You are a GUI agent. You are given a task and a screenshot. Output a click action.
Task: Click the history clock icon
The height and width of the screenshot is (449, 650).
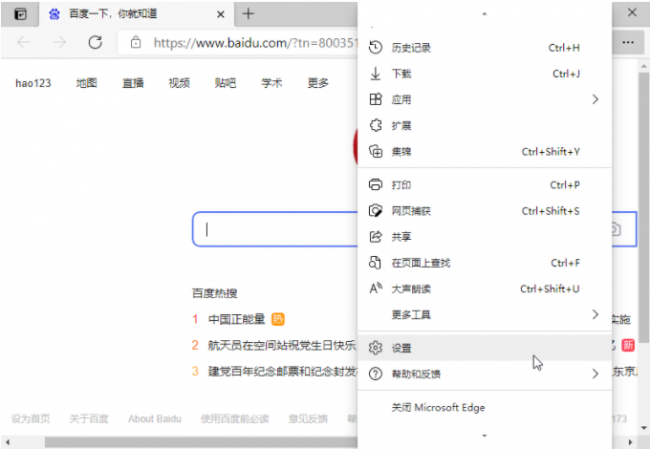coord(375,48)
